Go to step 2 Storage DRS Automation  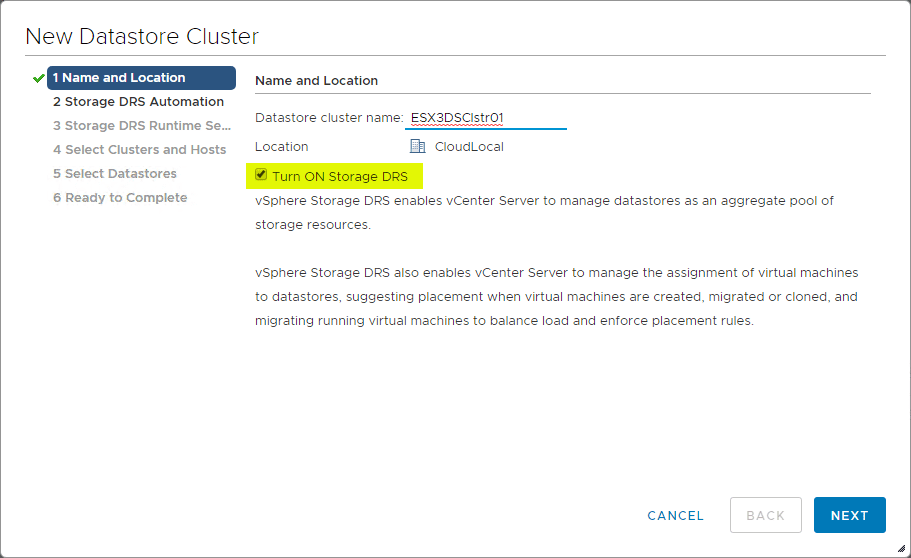(138, 102)
